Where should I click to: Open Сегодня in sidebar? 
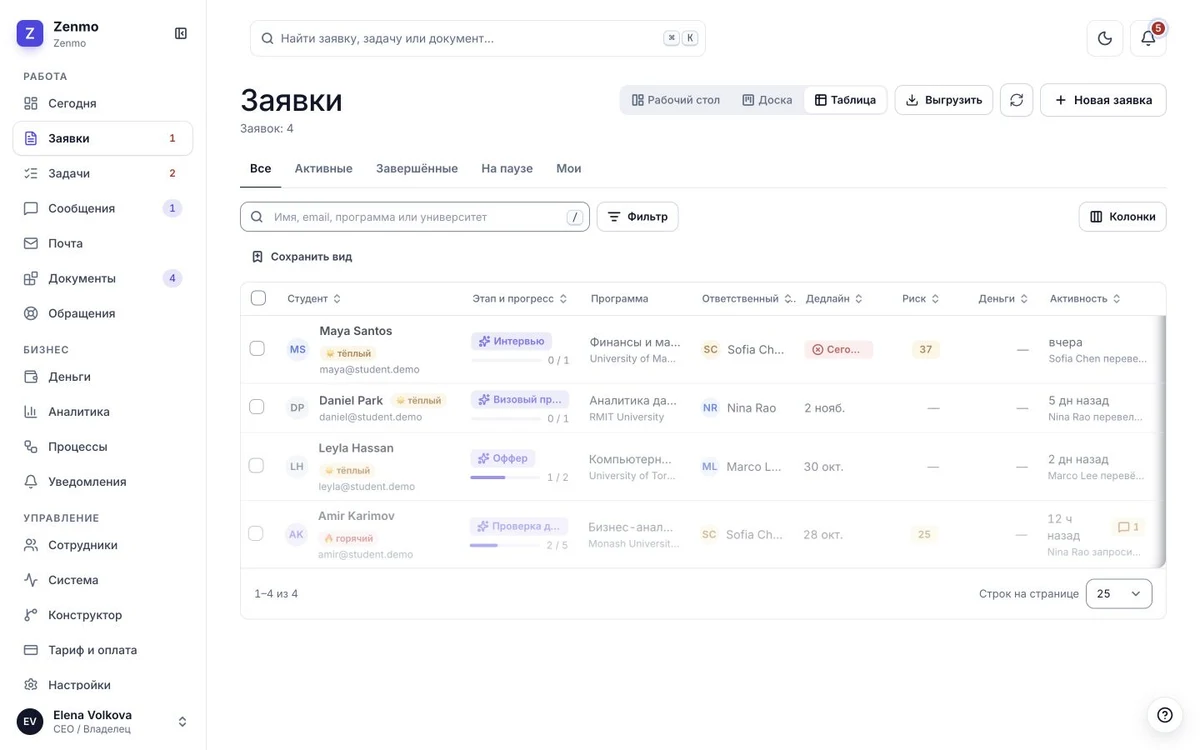(x=103, y=103)
